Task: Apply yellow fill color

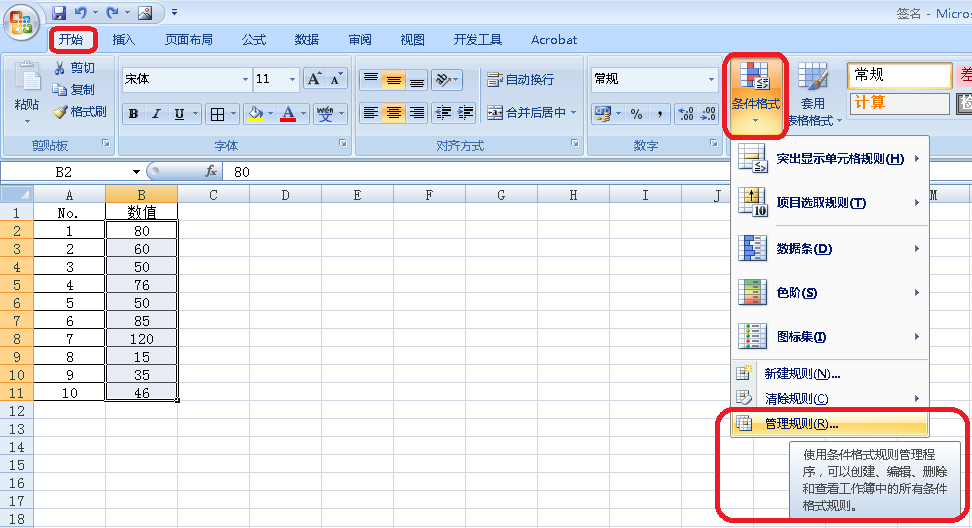Action: pos(255,114)
